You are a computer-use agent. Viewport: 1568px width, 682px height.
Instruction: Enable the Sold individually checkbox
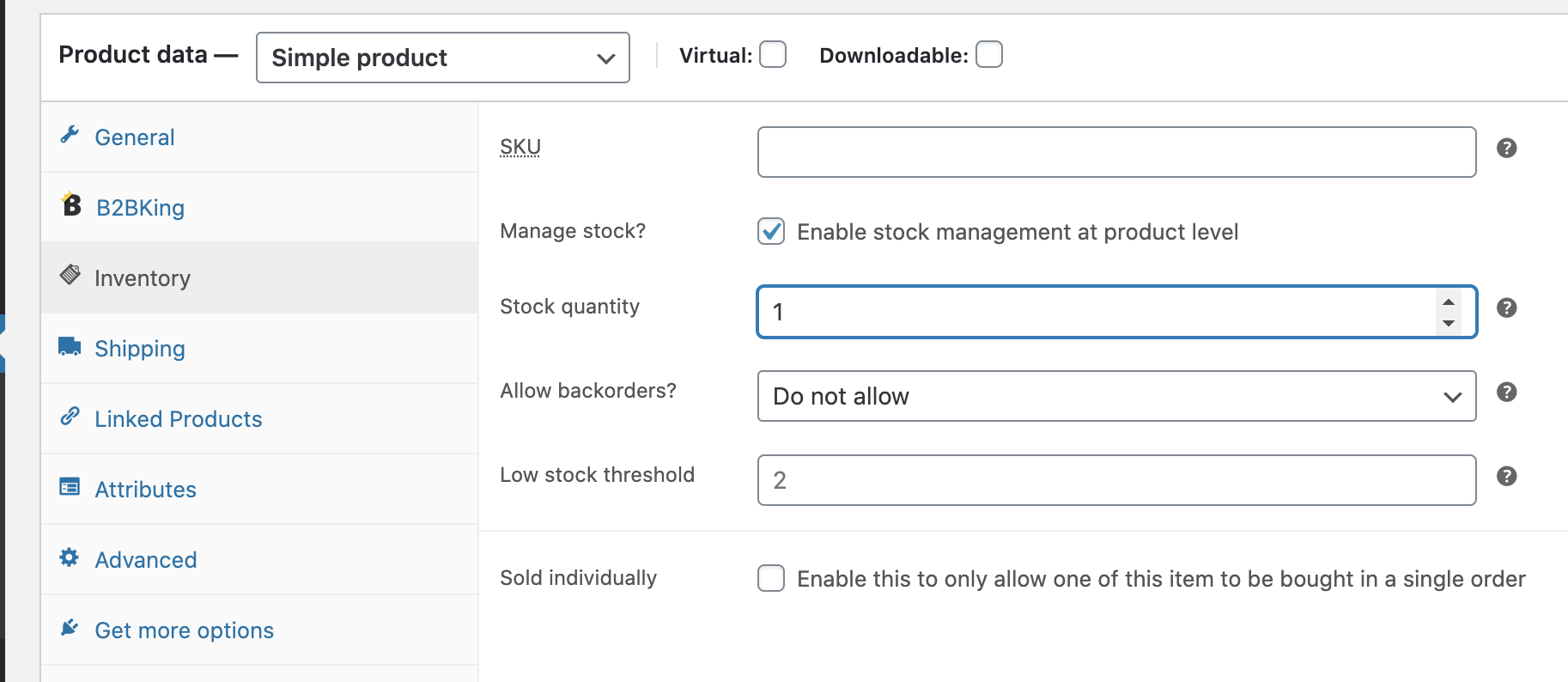771,578
